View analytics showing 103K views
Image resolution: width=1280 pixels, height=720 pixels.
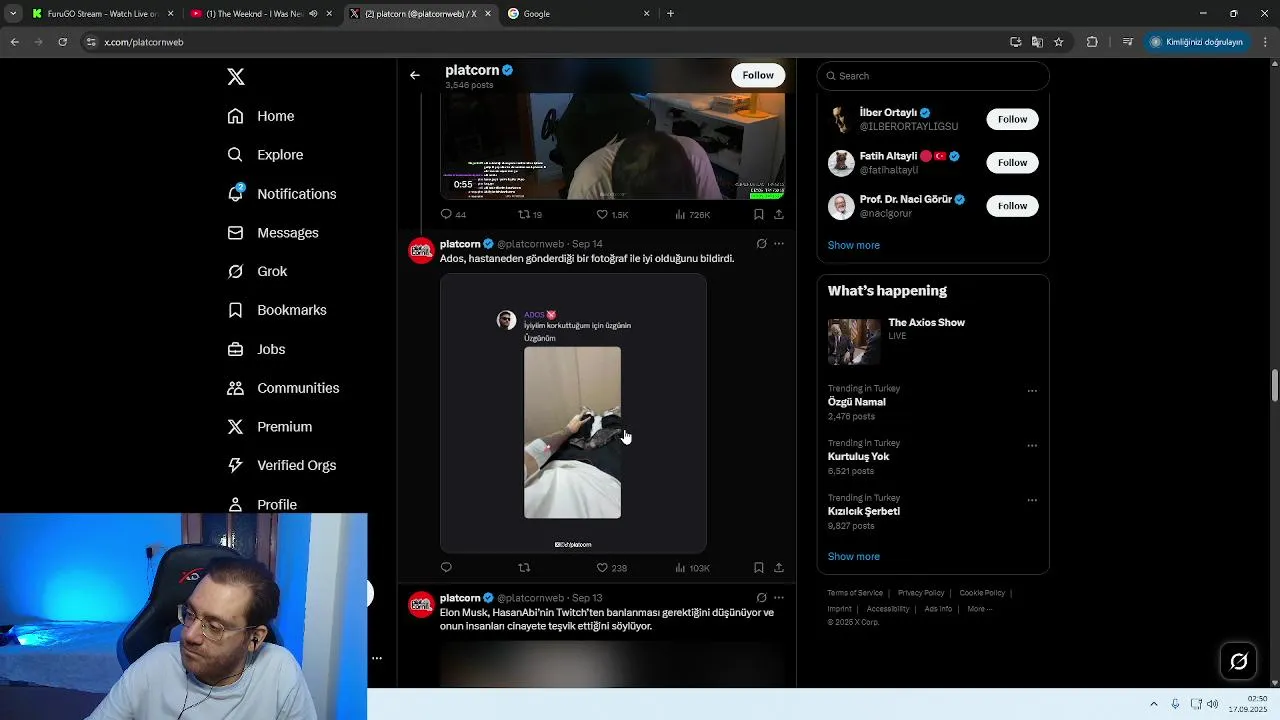point(692,568)
